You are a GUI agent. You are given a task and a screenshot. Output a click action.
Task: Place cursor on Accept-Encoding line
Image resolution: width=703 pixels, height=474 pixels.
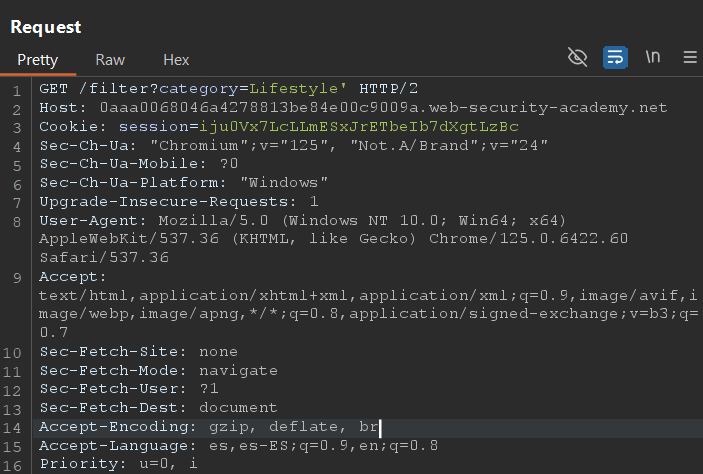coord(368,428)
